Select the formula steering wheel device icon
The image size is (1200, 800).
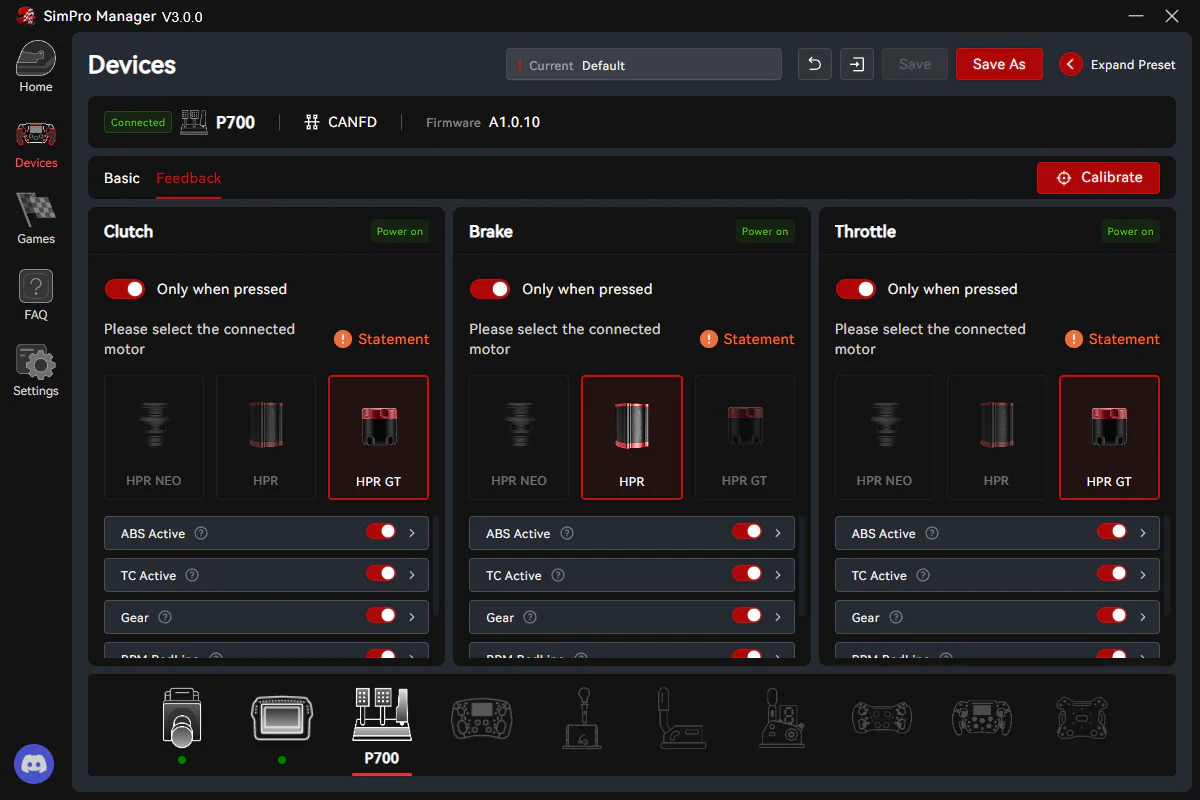tap(482, 718)
